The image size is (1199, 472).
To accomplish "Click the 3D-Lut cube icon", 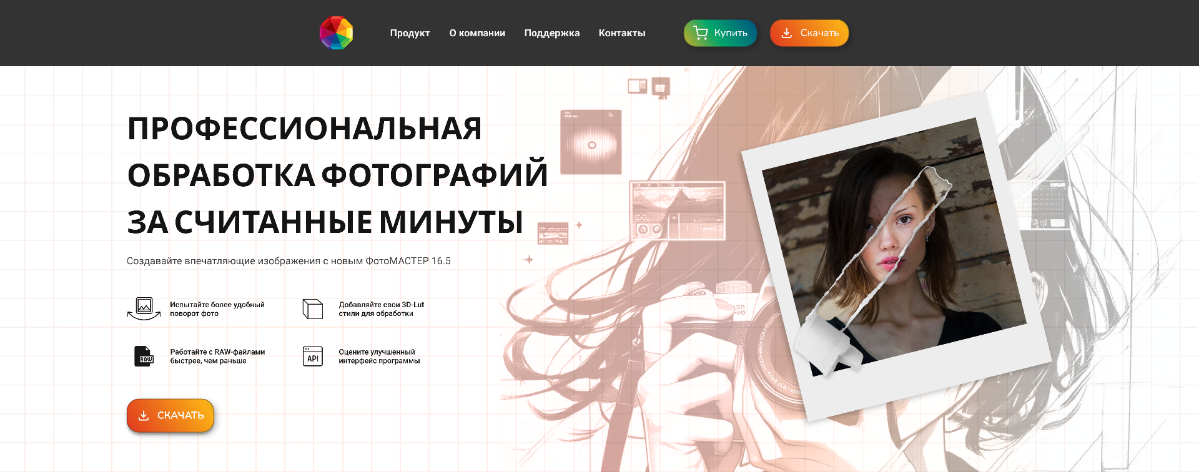I will (x=313, y=308).
